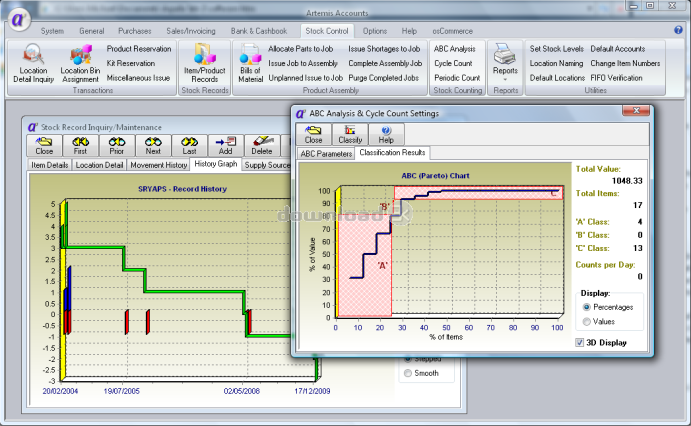
Task: Open the Sales/Invoicing ribbon tab
Action: [191, 31]
